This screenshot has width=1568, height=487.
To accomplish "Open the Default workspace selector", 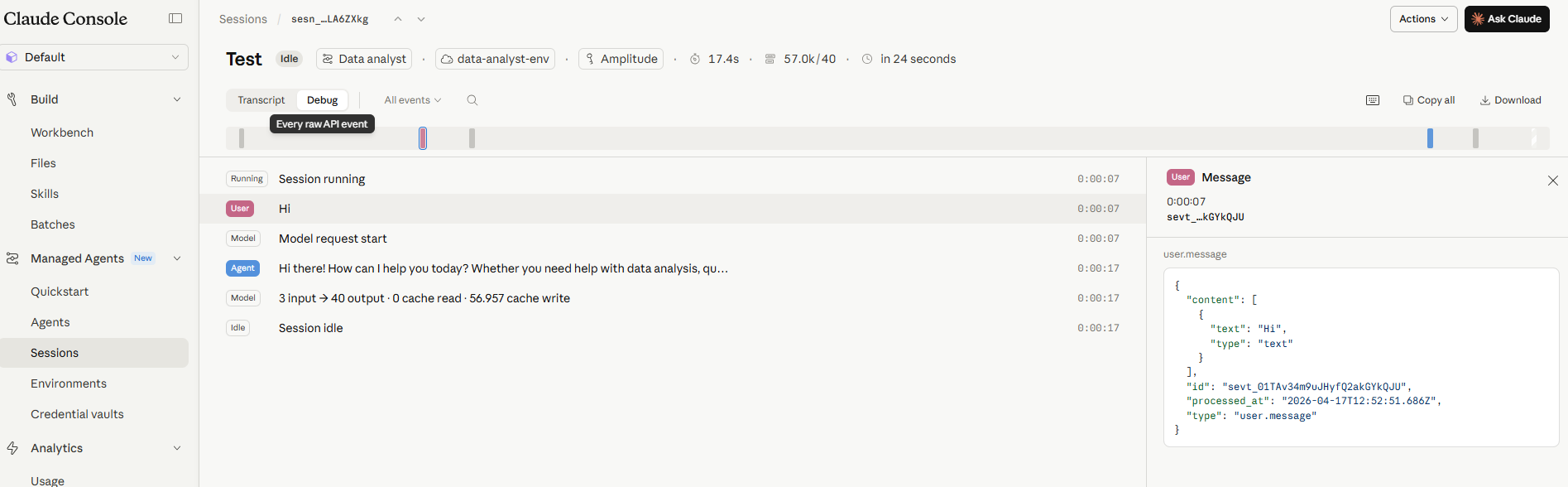I will pyautogui.click(x=94, y=57).
